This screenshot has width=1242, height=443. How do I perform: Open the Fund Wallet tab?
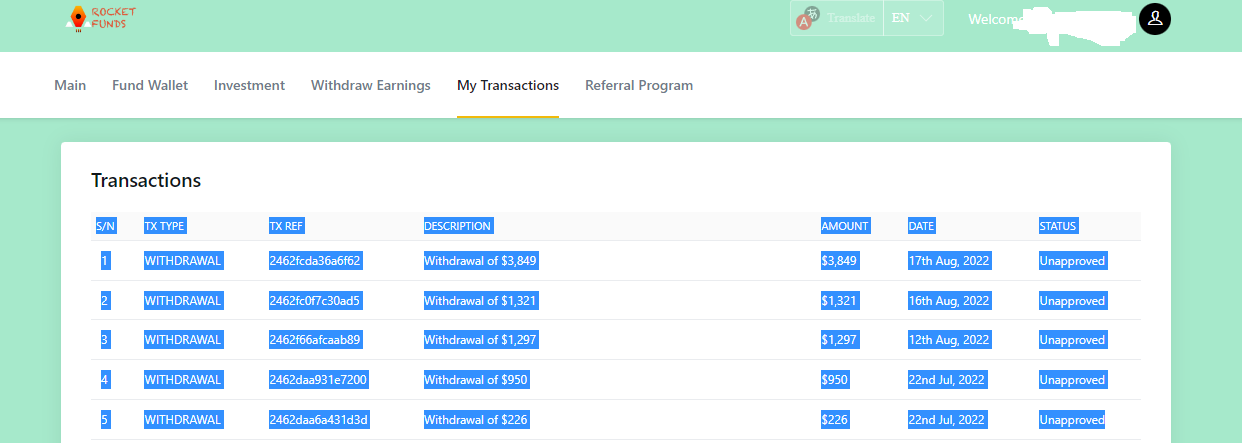click(150, 86)
